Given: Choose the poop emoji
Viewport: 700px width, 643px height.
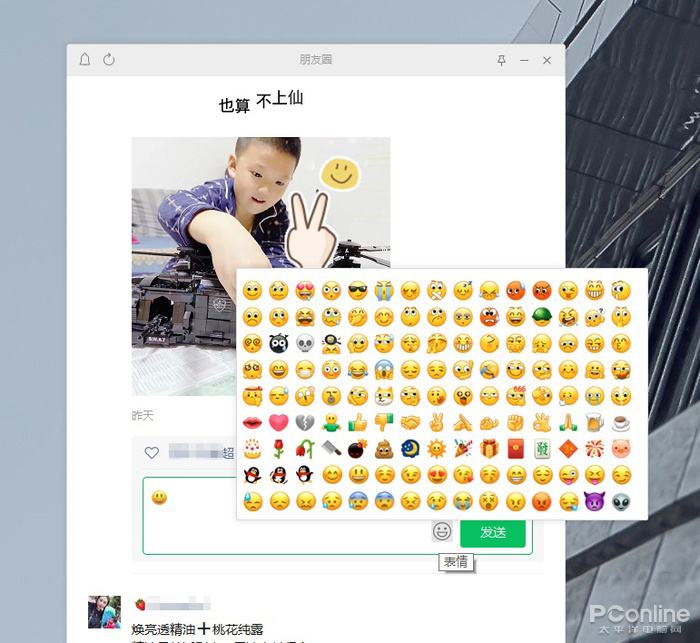Looking at the screenshot, I should pos(384,449).
